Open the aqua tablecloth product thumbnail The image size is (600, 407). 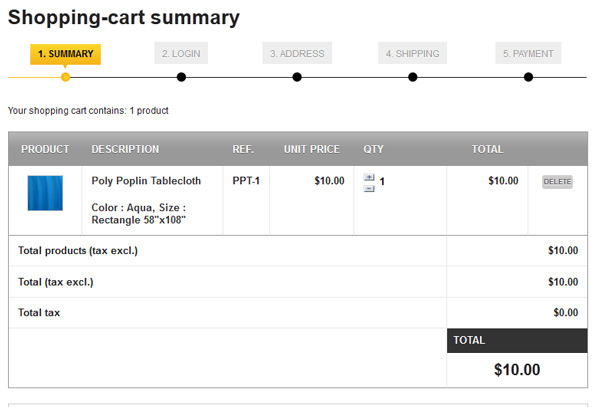point(45,193)
